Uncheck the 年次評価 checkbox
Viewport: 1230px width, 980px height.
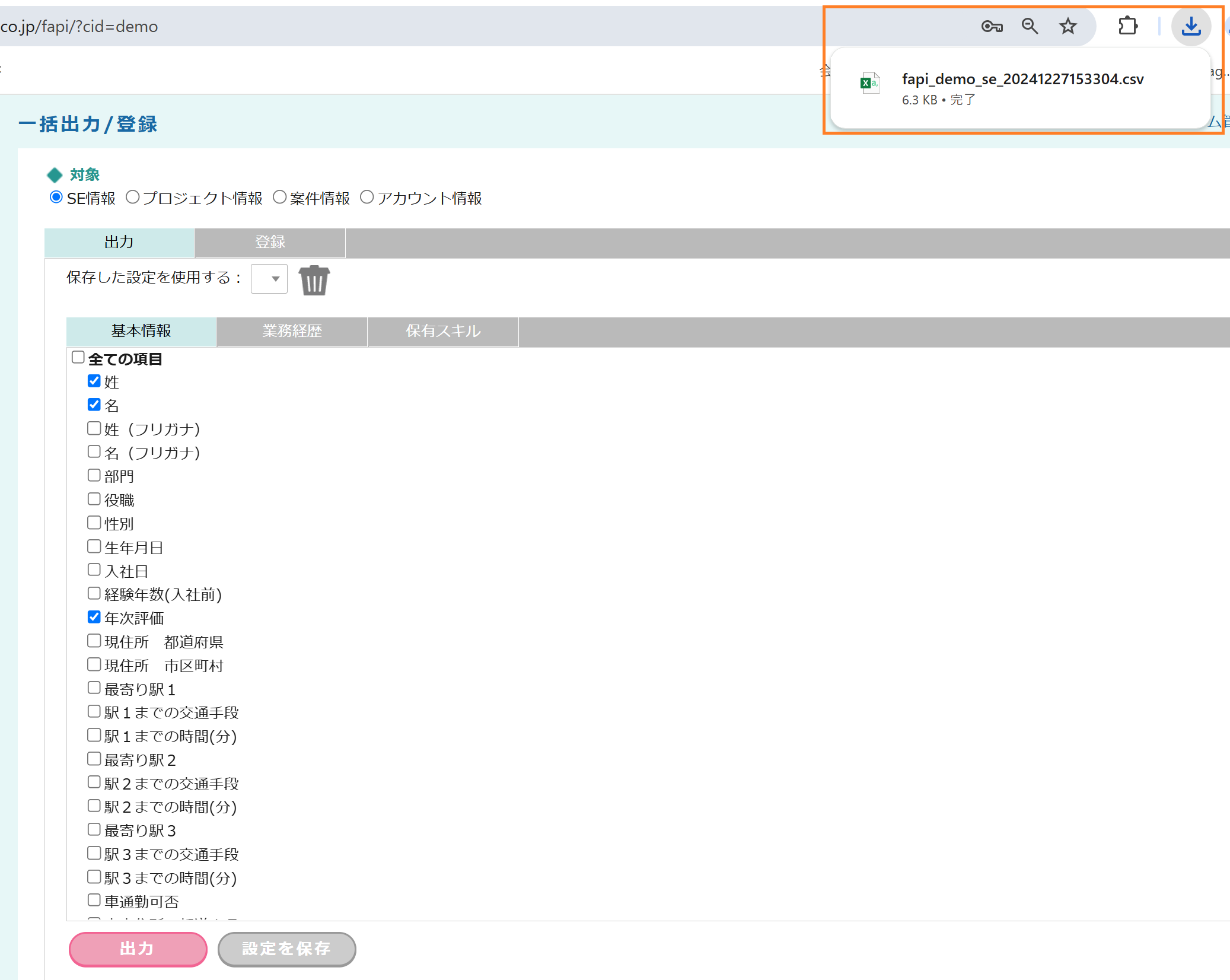[x=94, y=617]
